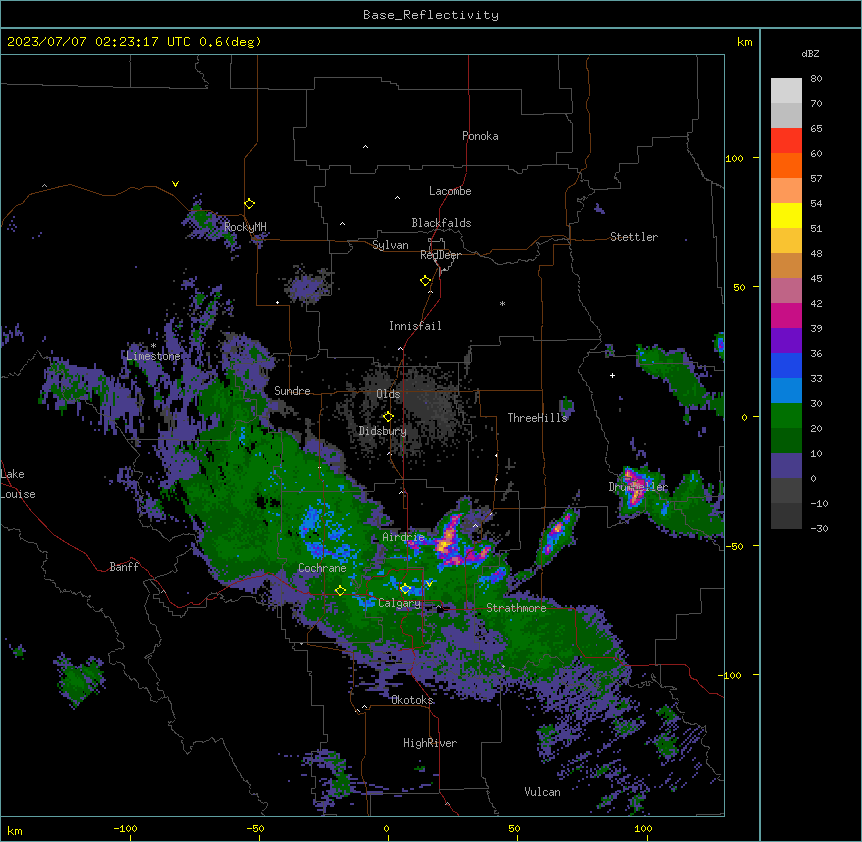Click the Stettler town label
The height and width of the screenshot is (842, 862).
[634, 237]
